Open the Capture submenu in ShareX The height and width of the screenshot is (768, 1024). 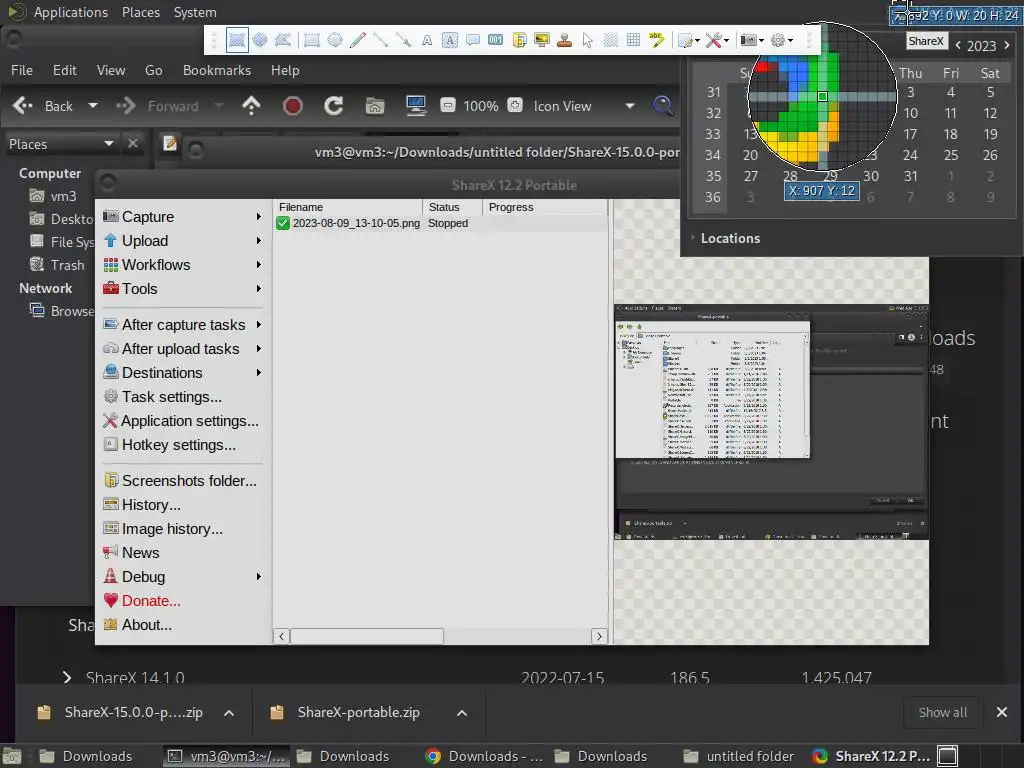point(182,217)
